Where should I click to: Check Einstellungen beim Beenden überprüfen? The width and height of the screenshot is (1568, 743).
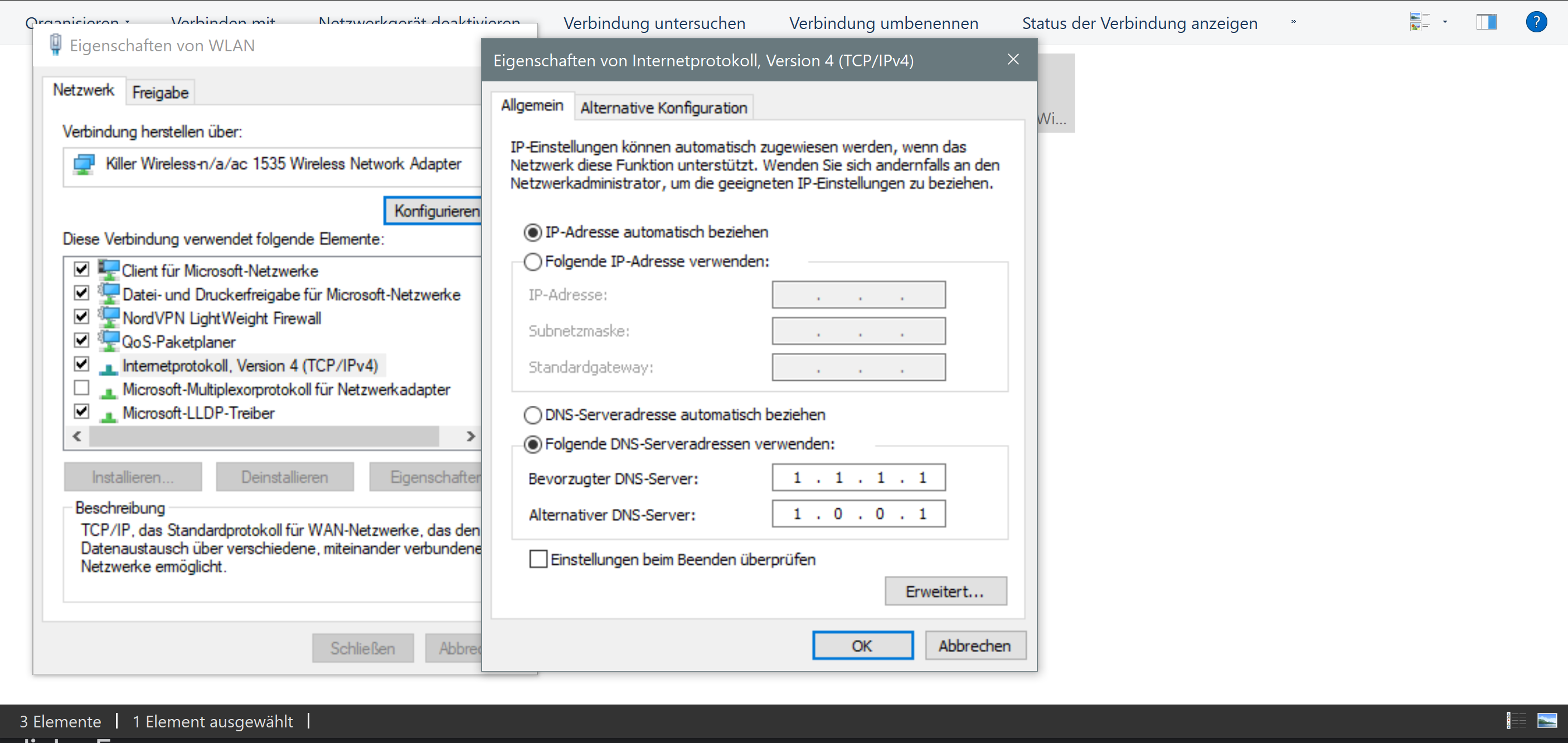[538, 559]
